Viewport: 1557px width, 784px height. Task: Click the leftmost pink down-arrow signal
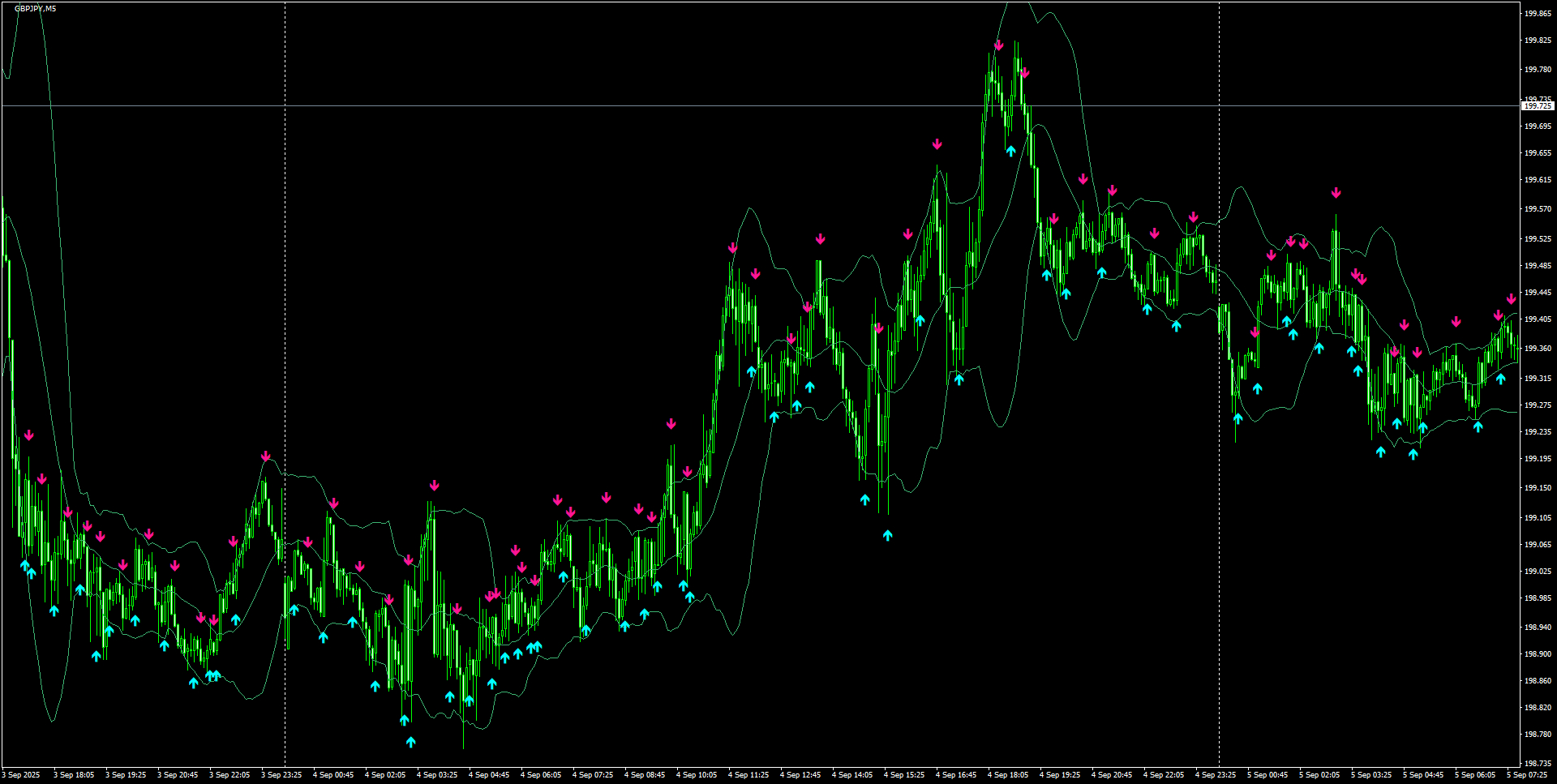tap(30, 435)
